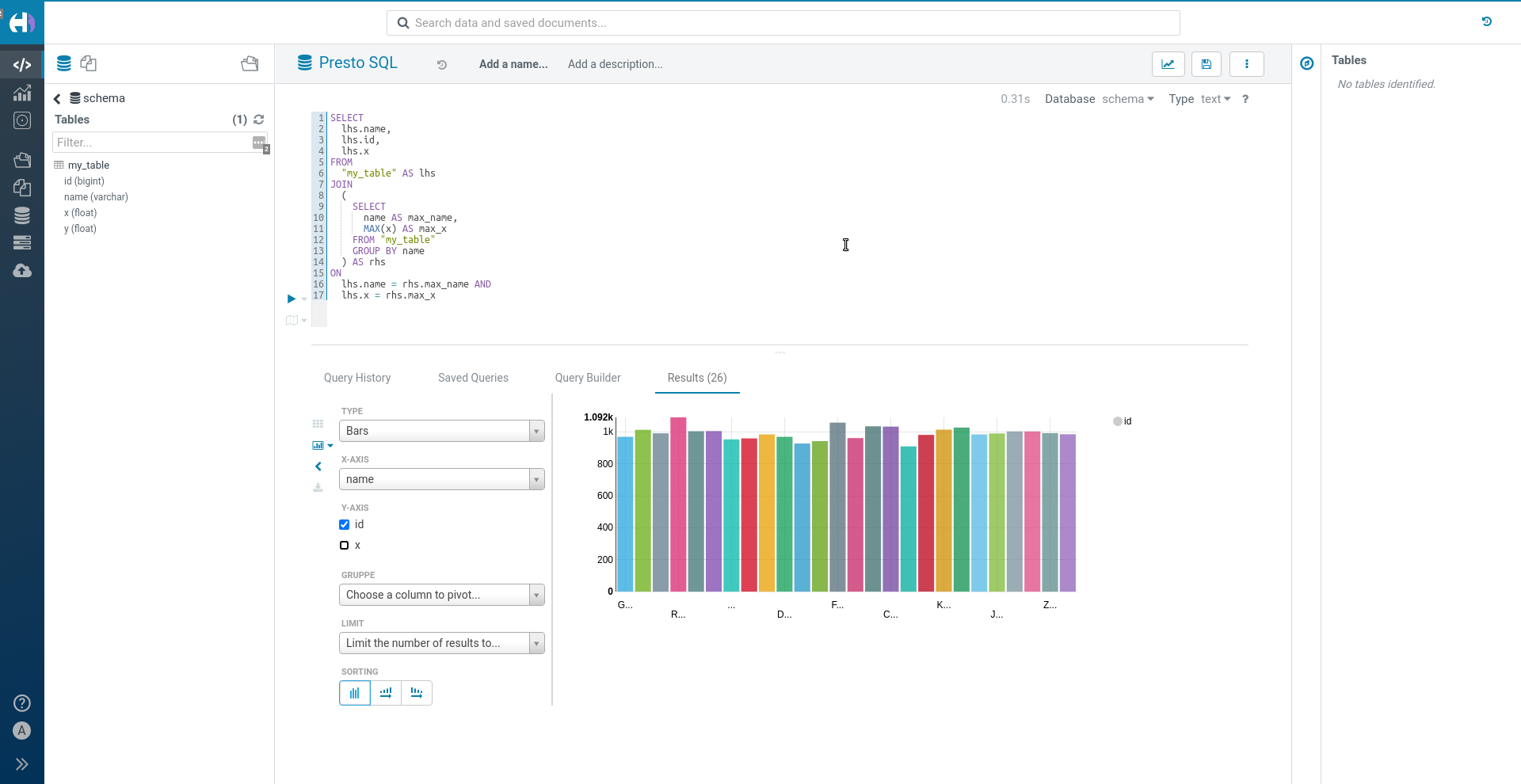Click Add a name link
The image size is (1521, 784).
click(513, 64)
